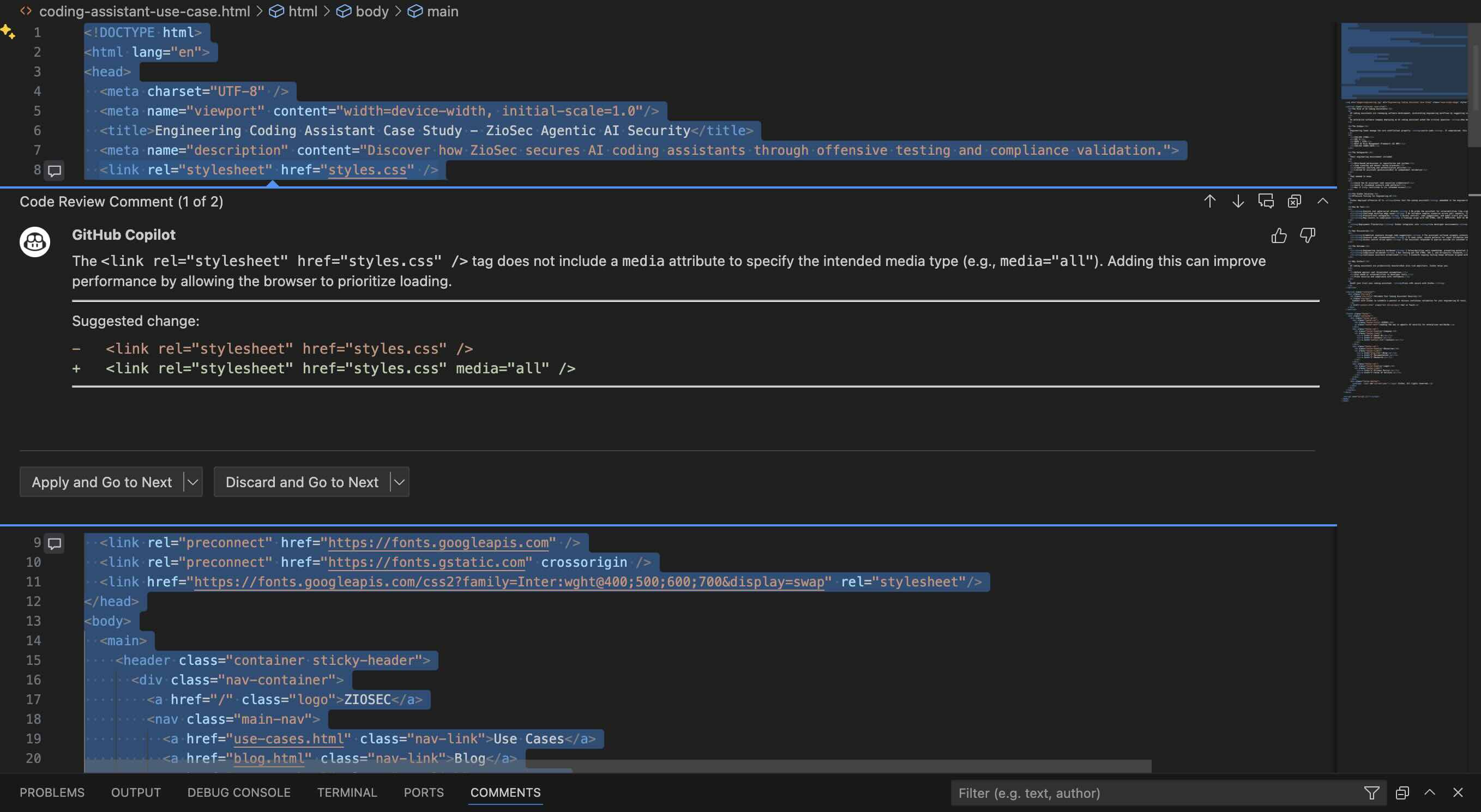Image resolution: width=1481 pixels, height=812 pixels.
Task: Open the DEBUG CONSOLE tab
Action: (x=239, y=792)
